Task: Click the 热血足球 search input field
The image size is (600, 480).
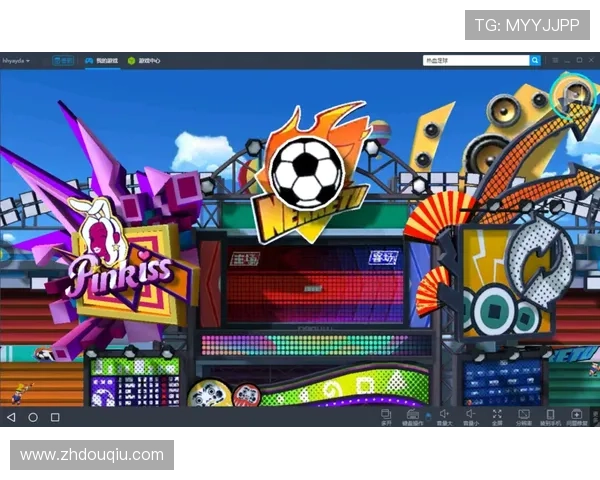Action: tap(475, 60)
